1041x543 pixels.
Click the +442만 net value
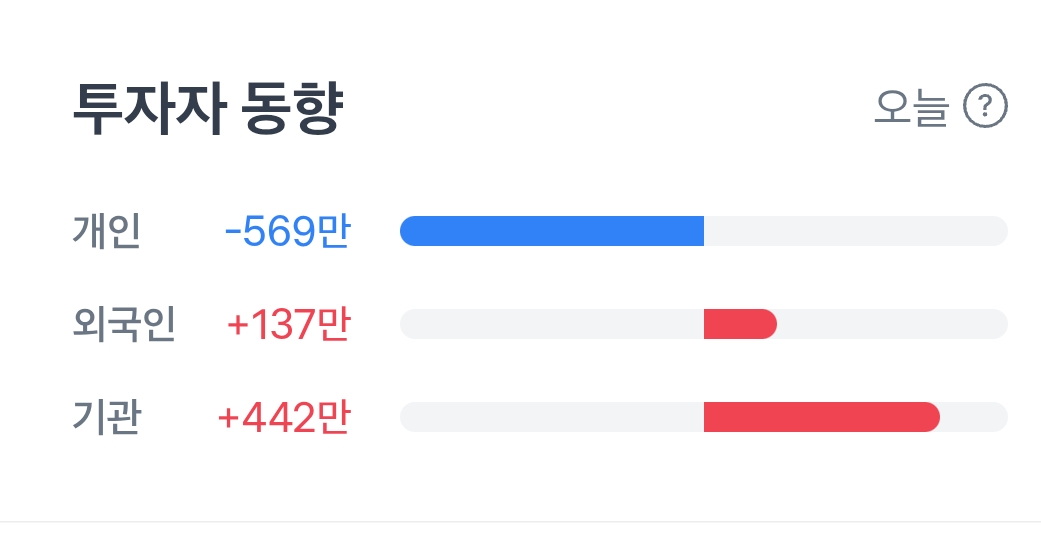283,417
